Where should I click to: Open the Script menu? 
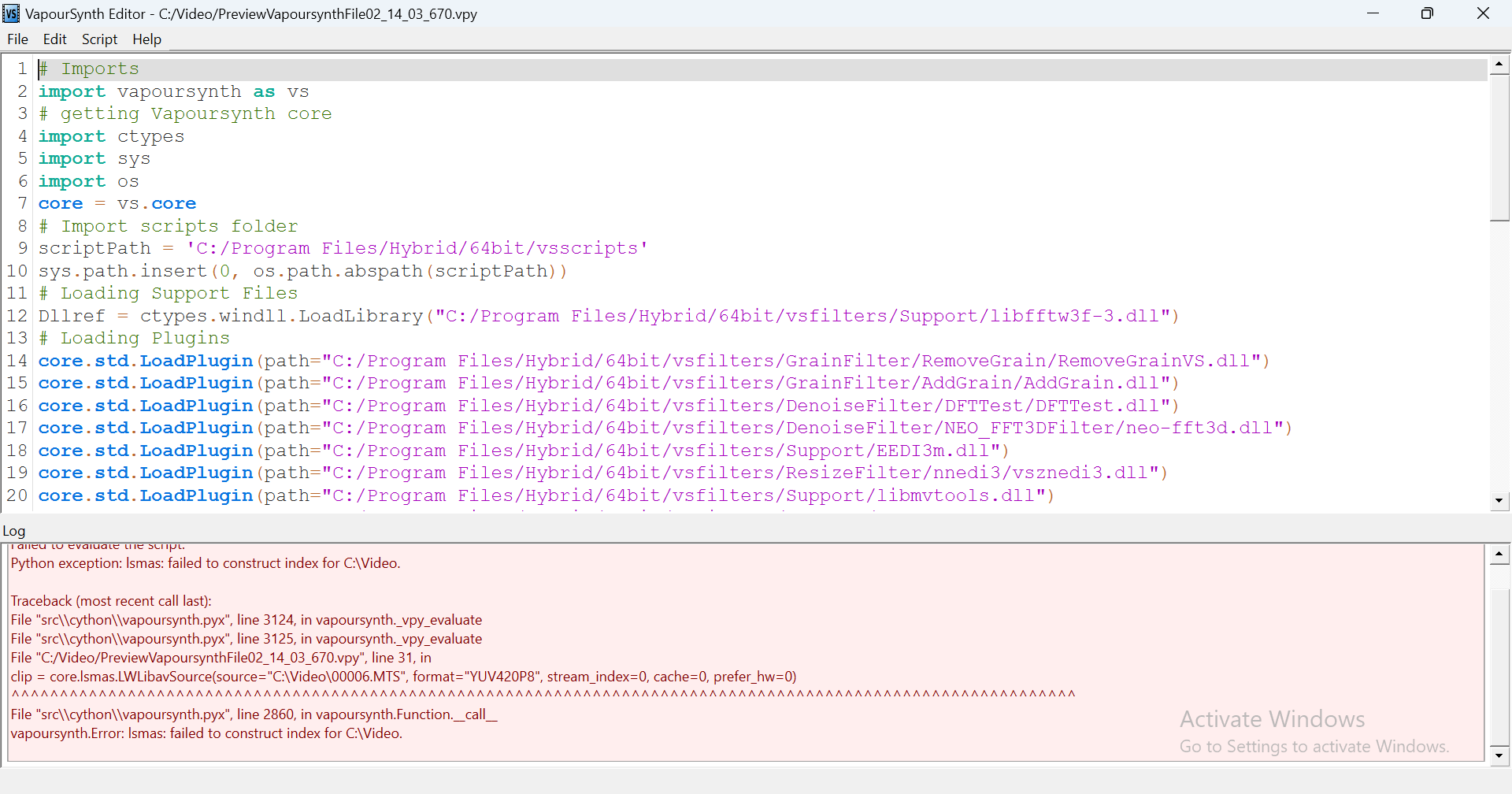click(x=99, y=39)
